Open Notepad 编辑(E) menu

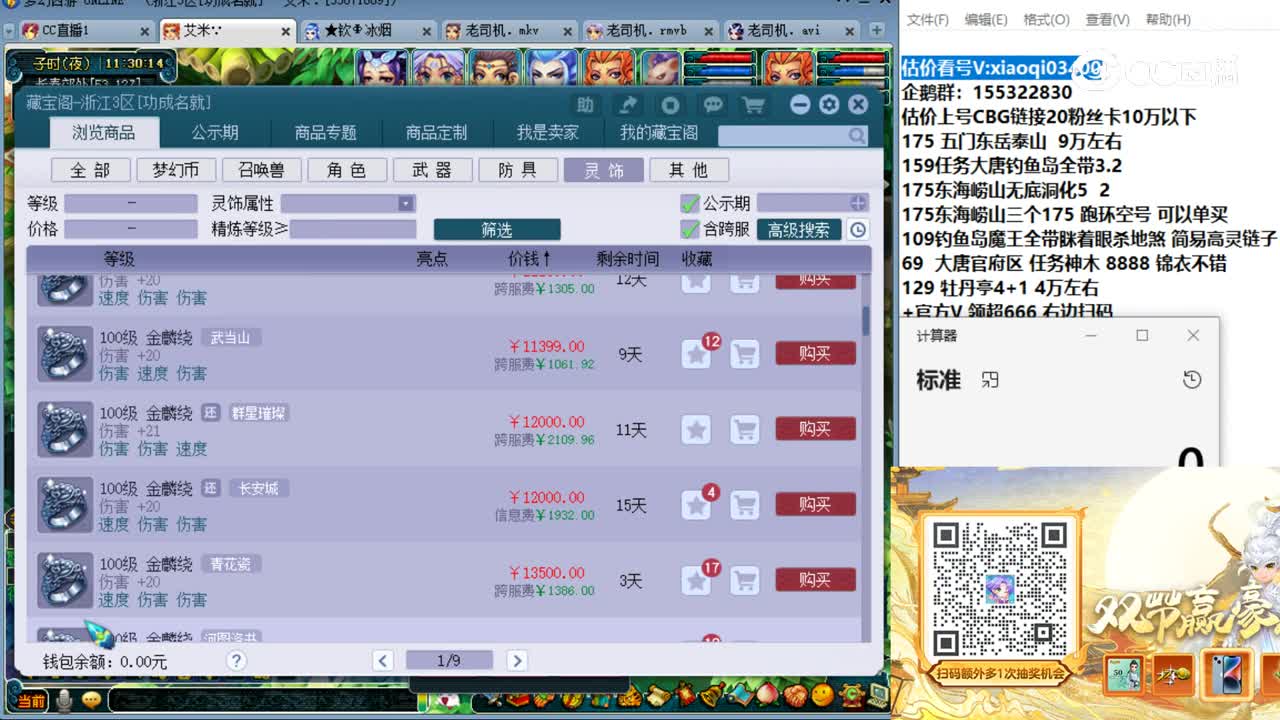click(986, 19)
